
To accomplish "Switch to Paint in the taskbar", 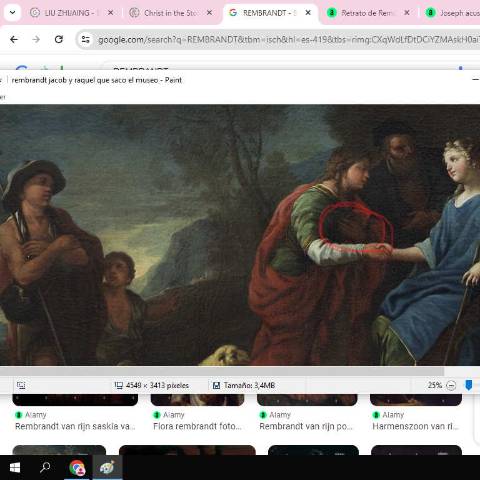I will 107,468.
